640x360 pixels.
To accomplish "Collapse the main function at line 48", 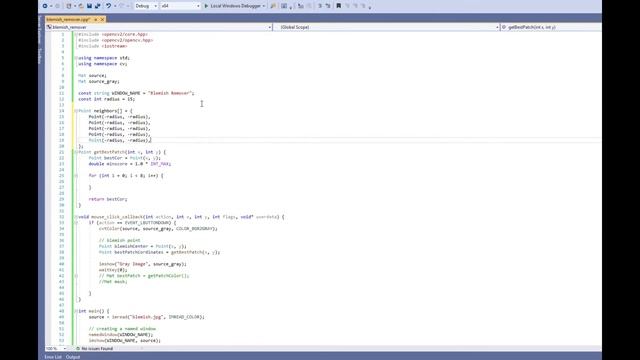I will click(x=76, y=311).
